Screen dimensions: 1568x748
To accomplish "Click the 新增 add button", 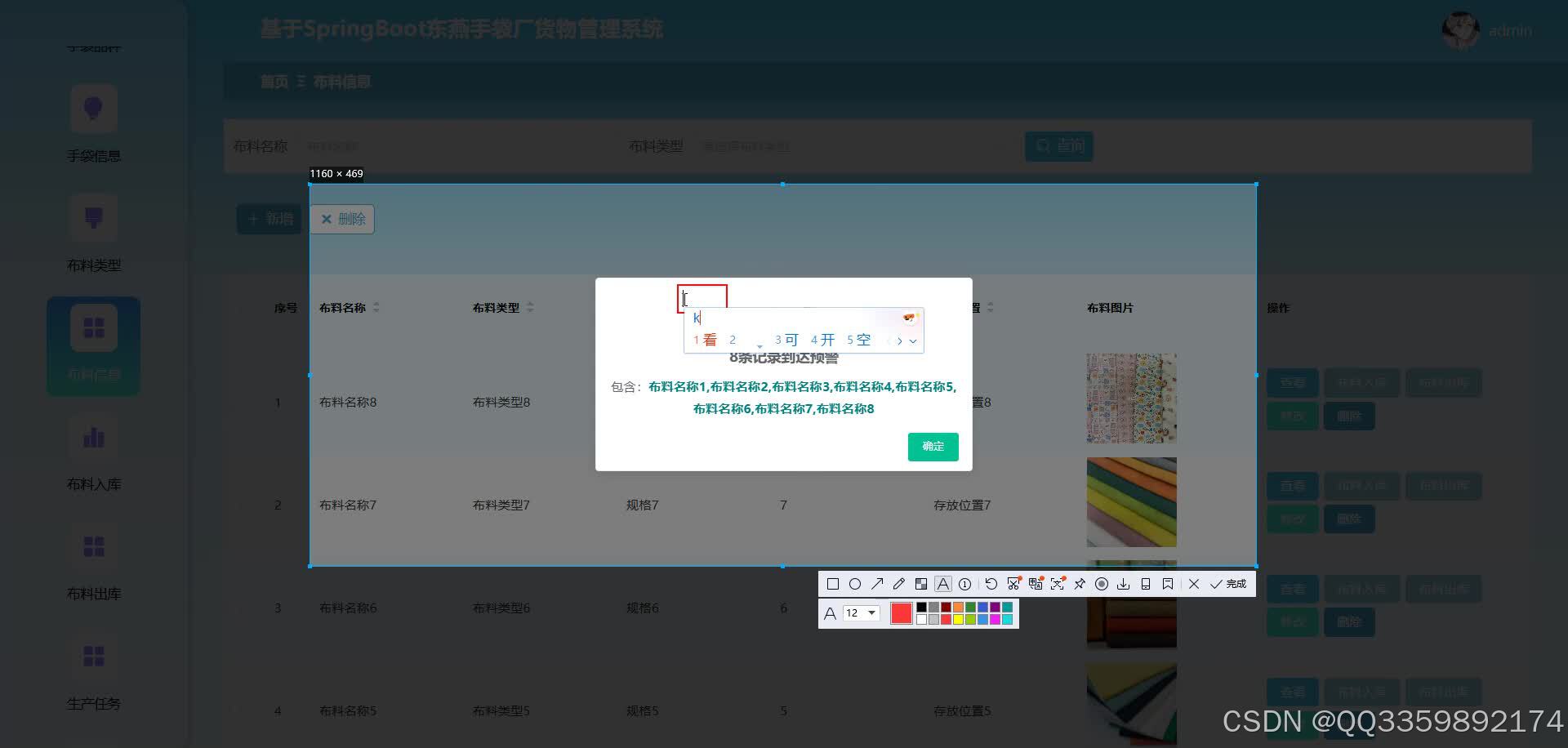I will click(x=269, y=218).
